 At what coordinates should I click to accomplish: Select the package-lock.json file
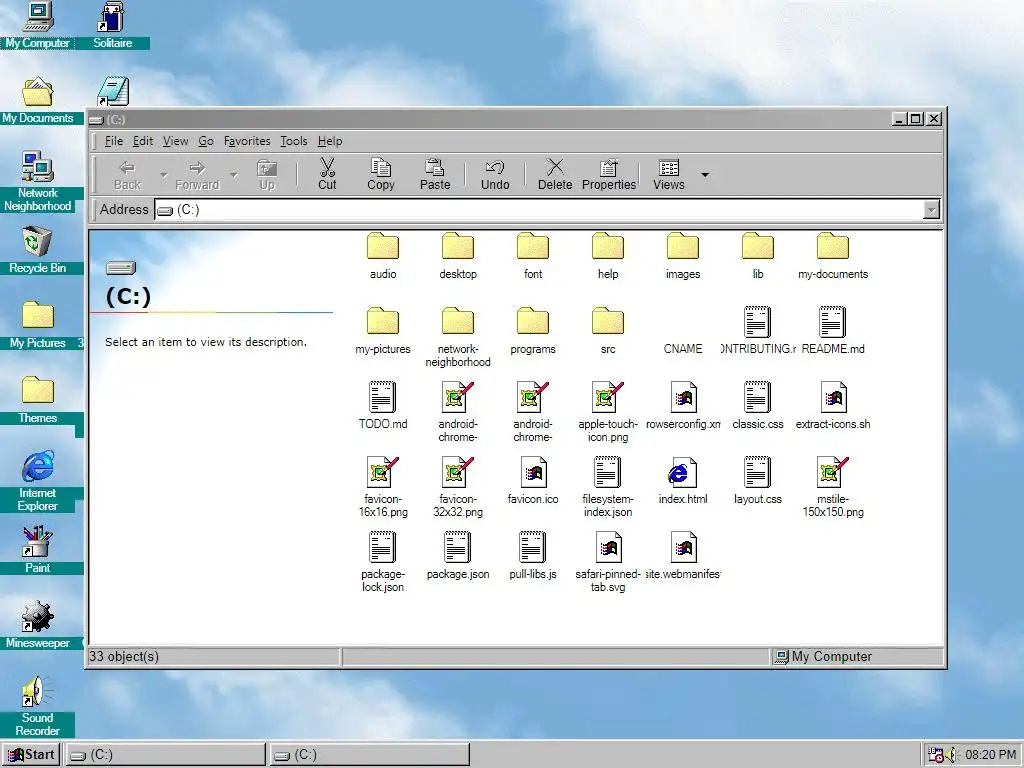coord(383,562)
